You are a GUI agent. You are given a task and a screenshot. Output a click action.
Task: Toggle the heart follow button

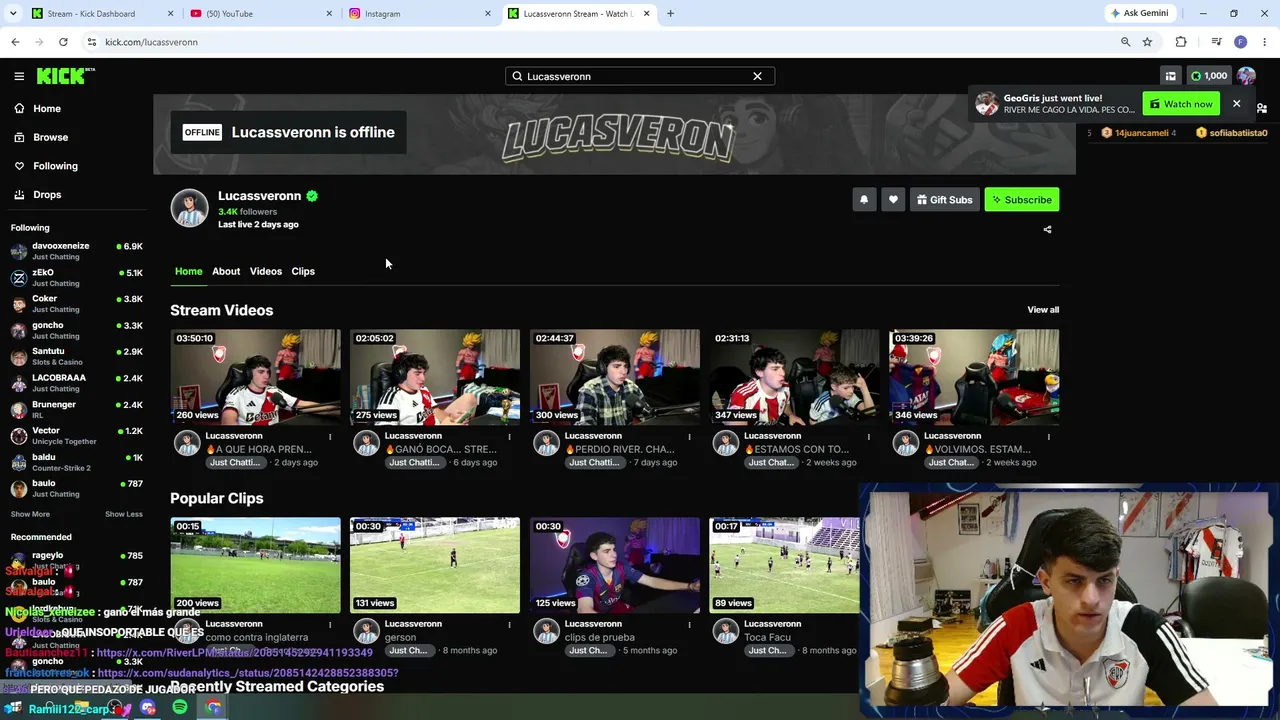click(893, 200)
